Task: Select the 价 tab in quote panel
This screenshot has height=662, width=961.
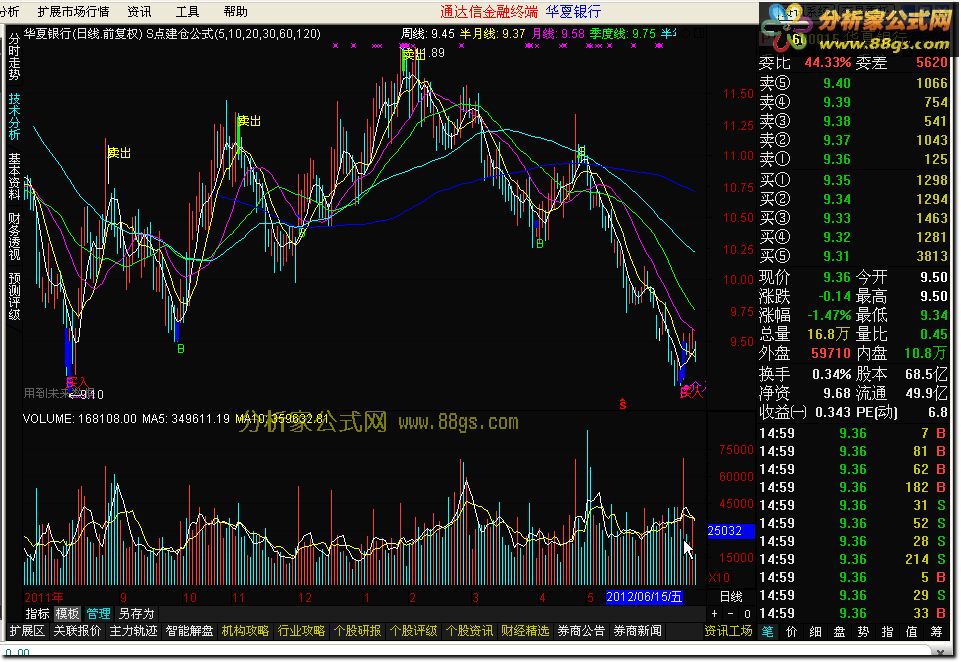Action: pyautogui.click(x=791, y=631)
